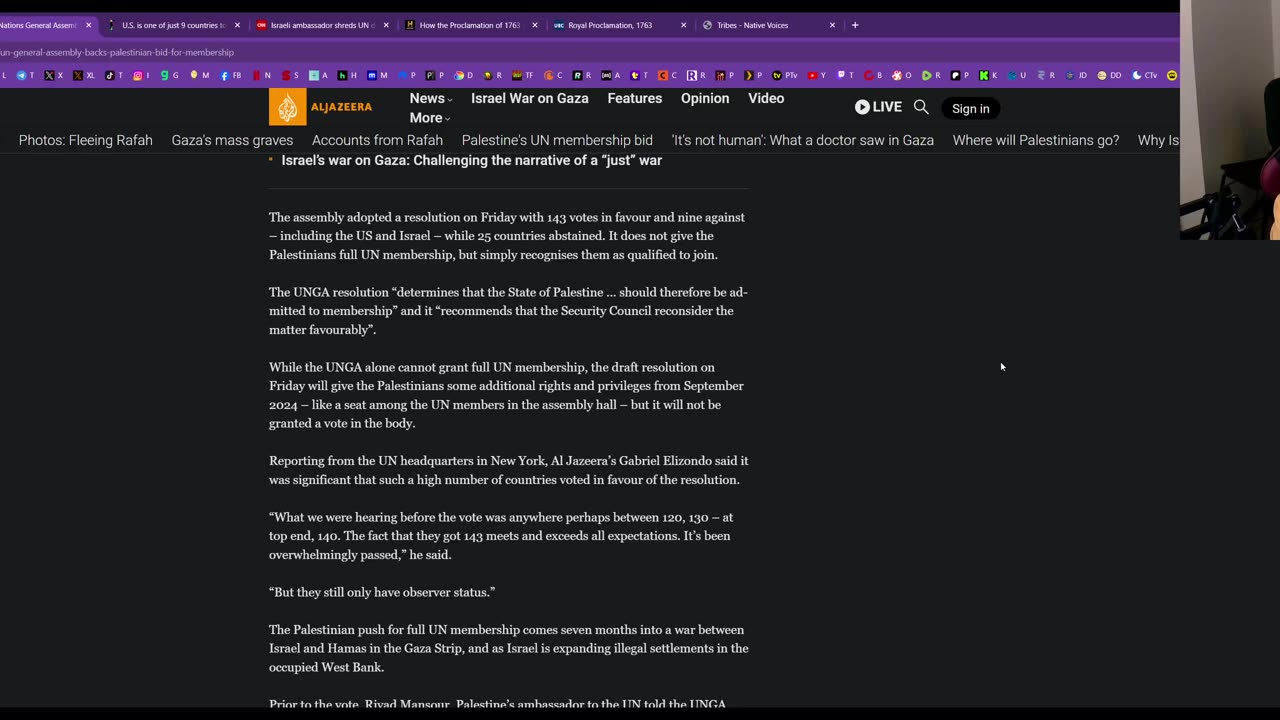Open the YouTube Y bookmark
Screen dimensions: 1280x720
click(x=817, y=75)
